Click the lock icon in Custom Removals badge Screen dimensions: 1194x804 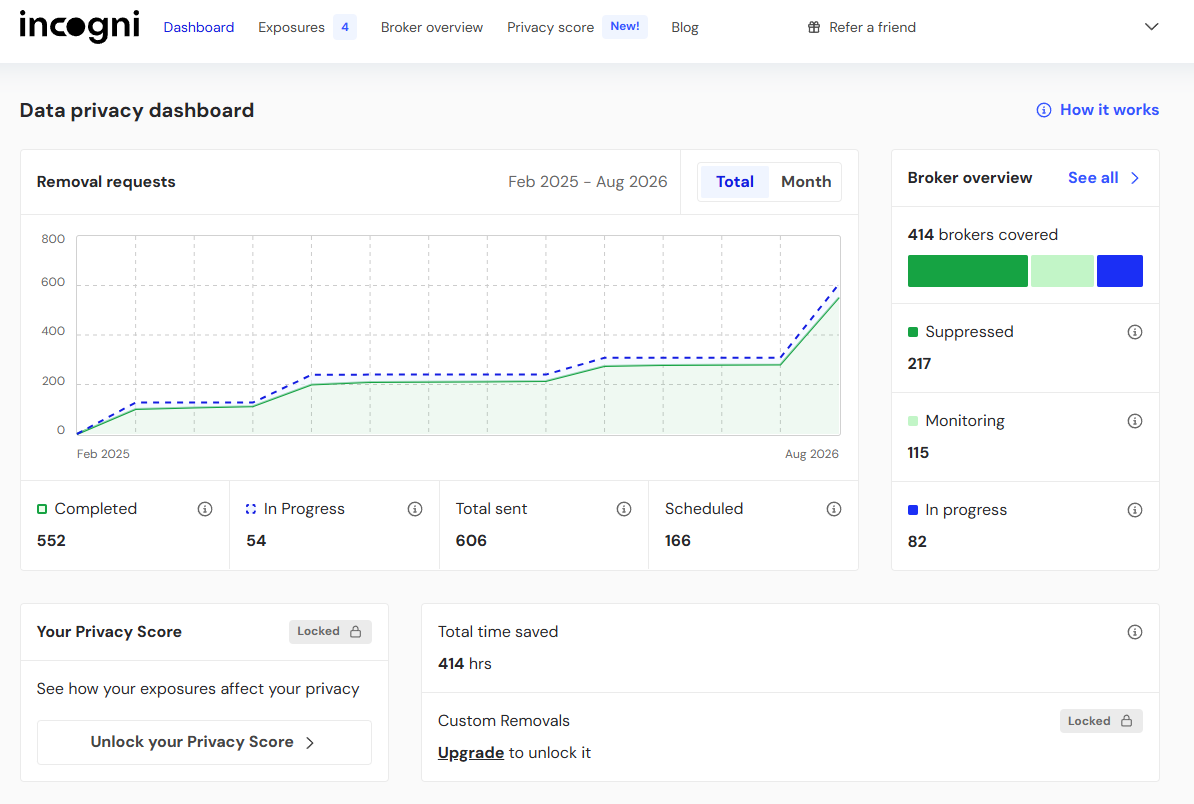[x=1126, y=720]
